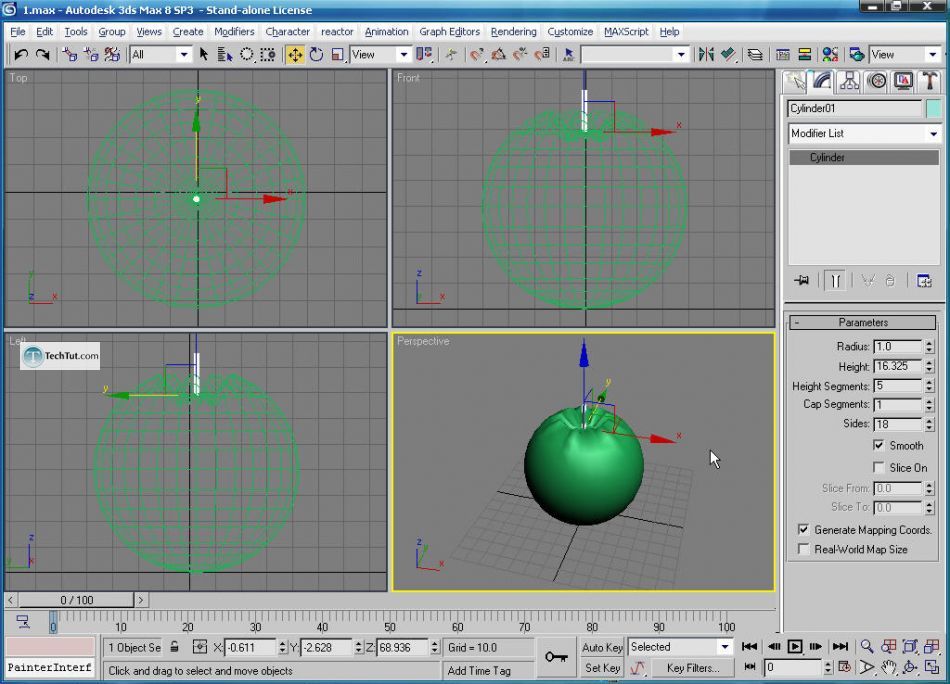The width and height of the screenshot is (950, 684).
Task: Toggle Generate Mapping Coords checkbox
Action: (803, 530)
